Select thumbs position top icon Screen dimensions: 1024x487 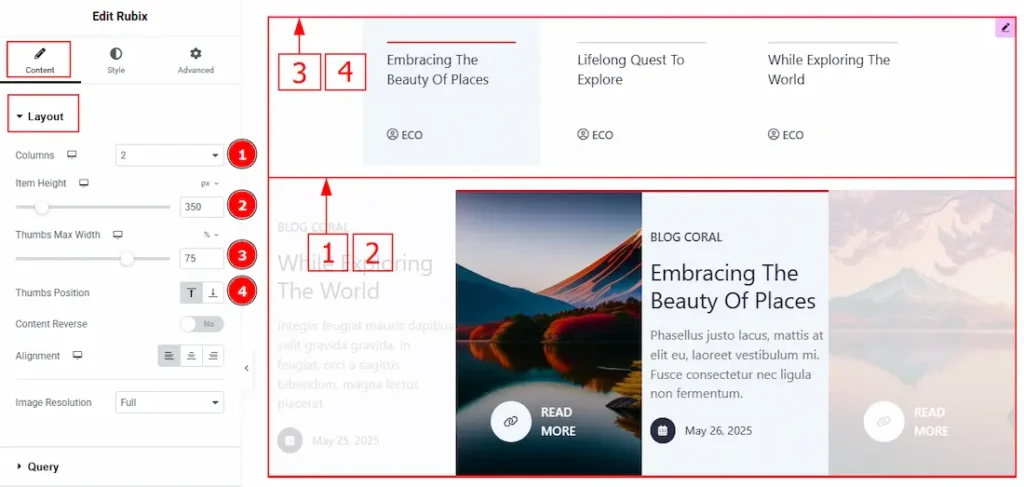(x=191, y=293)
